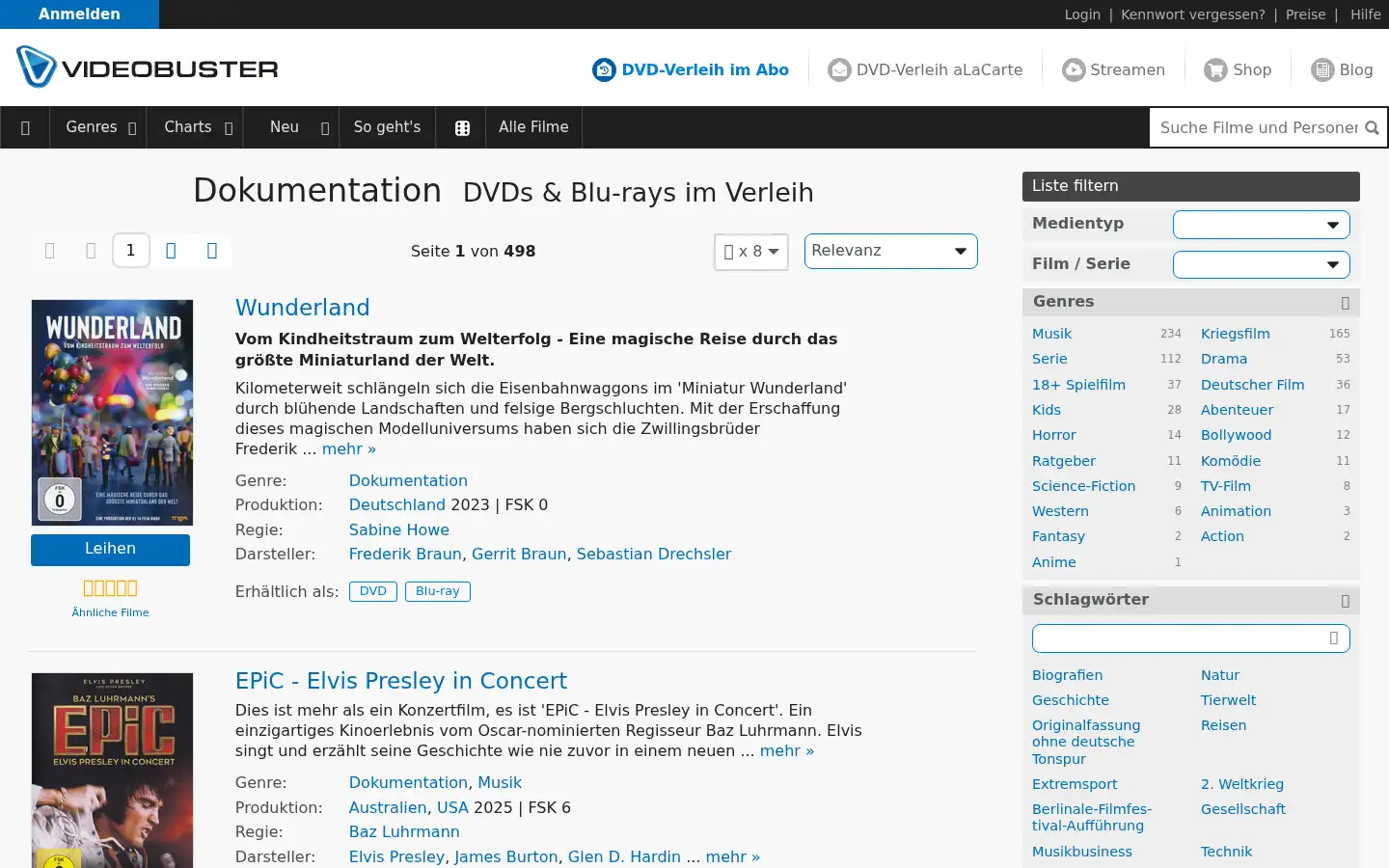This screenshot has height=868, width=1389.
Task: Click the Wunderland cover thumbnail
Action: click(x=112, y=413)
